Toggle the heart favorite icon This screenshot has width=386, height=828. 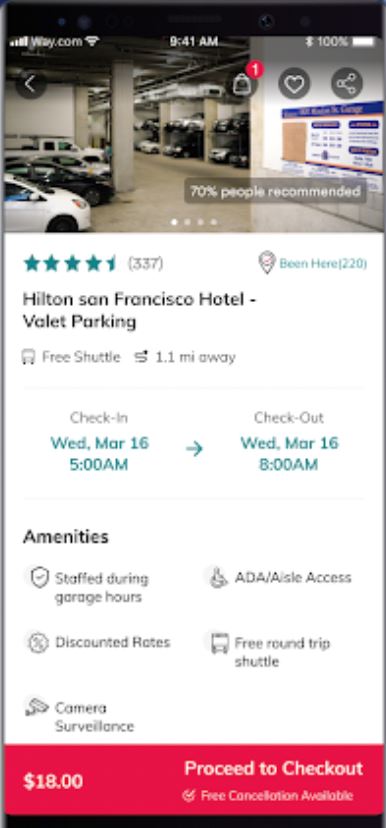[x=294, y=84]
